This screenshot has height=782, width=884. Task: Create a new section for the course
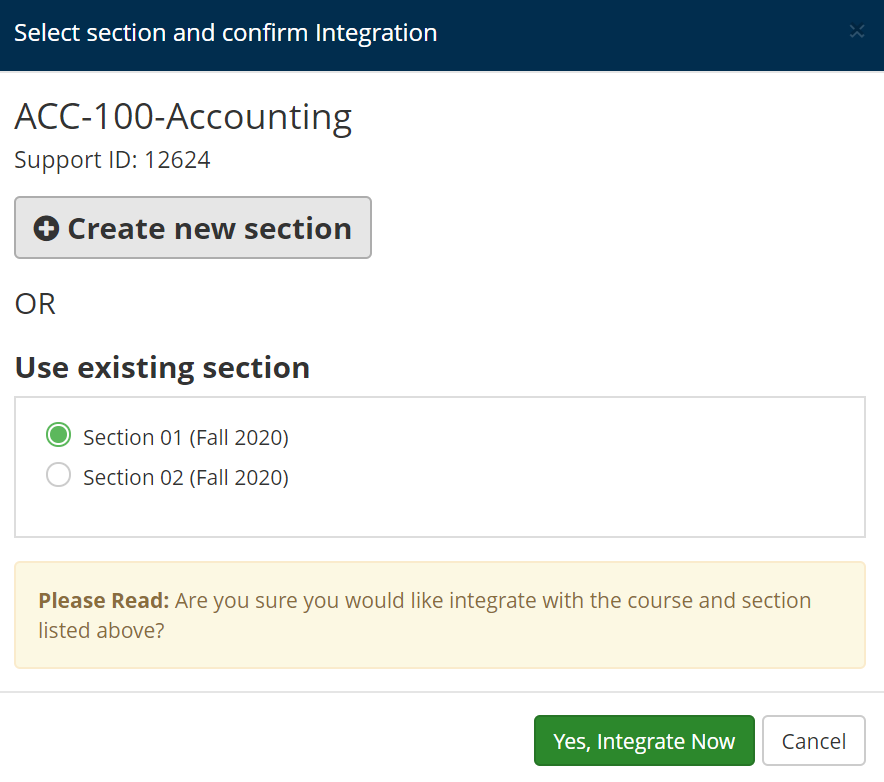tap(193, 228)
